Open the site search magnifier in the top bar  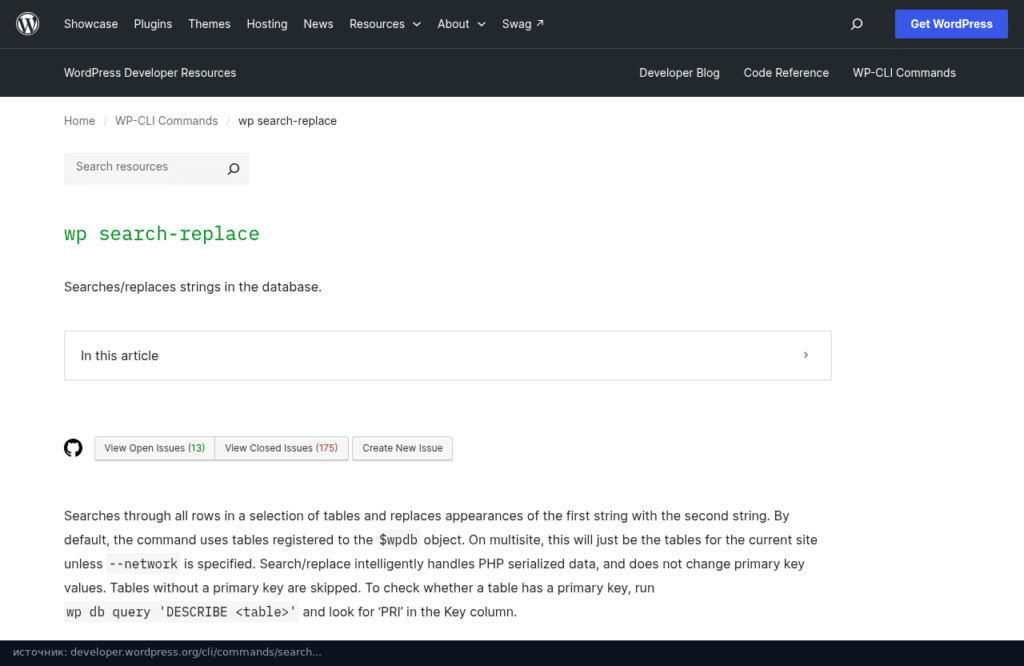856,24
